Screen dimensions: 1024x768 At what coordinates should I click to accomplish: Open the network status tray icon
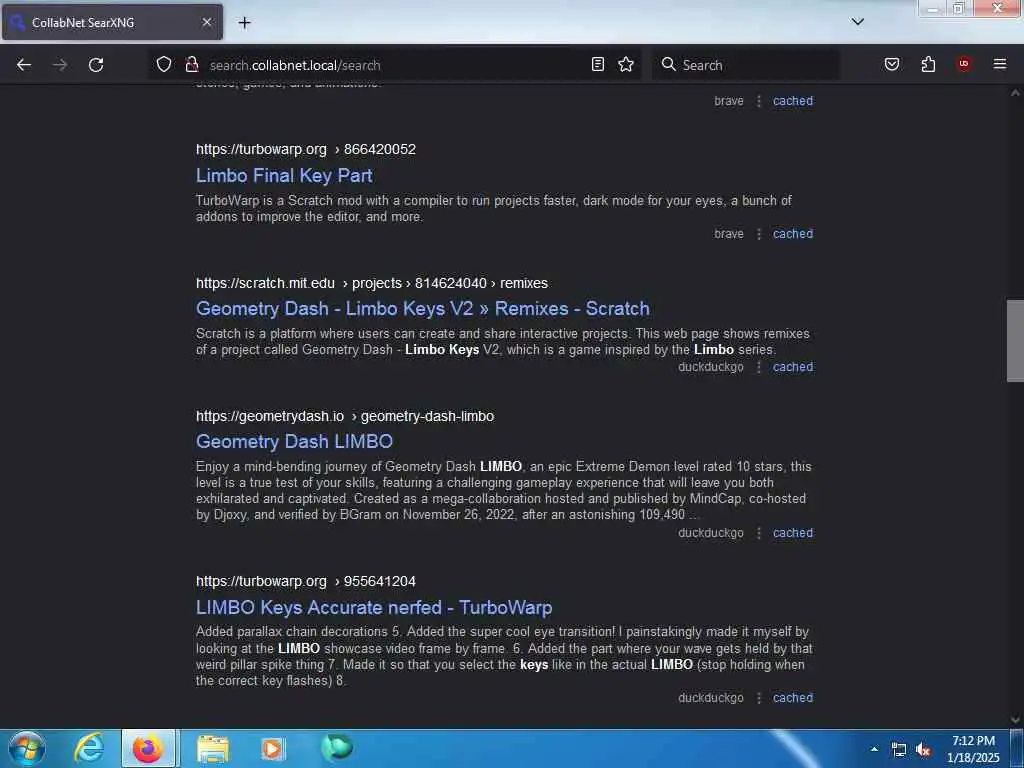899,750
